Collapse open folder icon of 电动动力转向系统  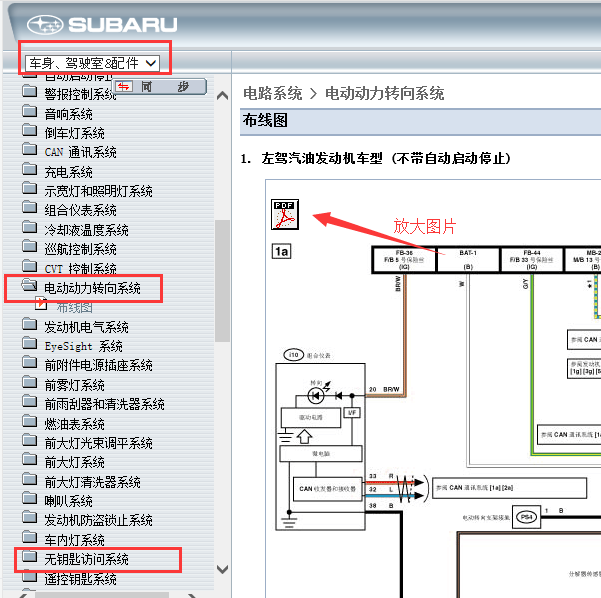[29, 285]
